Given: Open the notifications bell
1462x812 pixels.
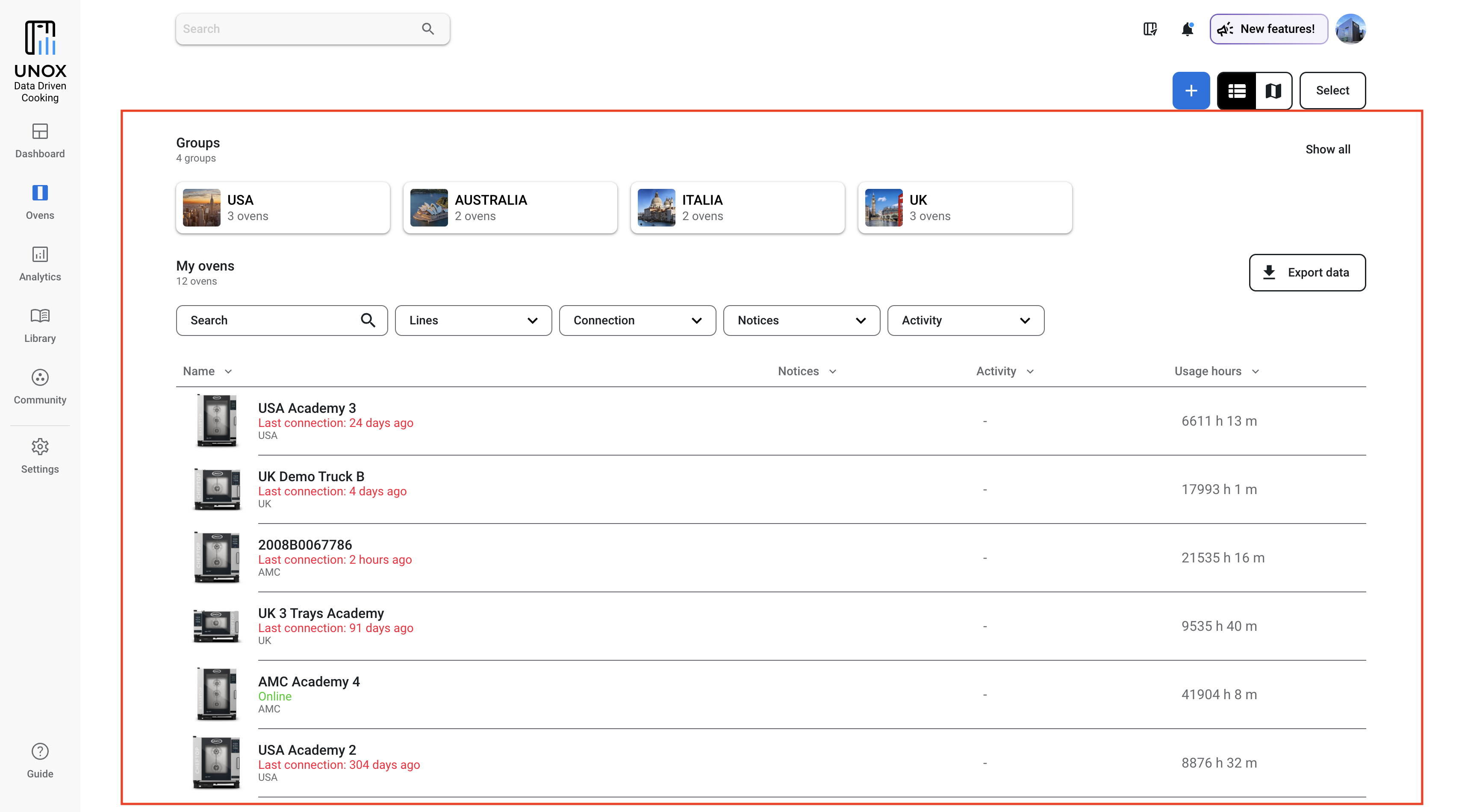Looking at the screenshot, I should coord(1187,29).
